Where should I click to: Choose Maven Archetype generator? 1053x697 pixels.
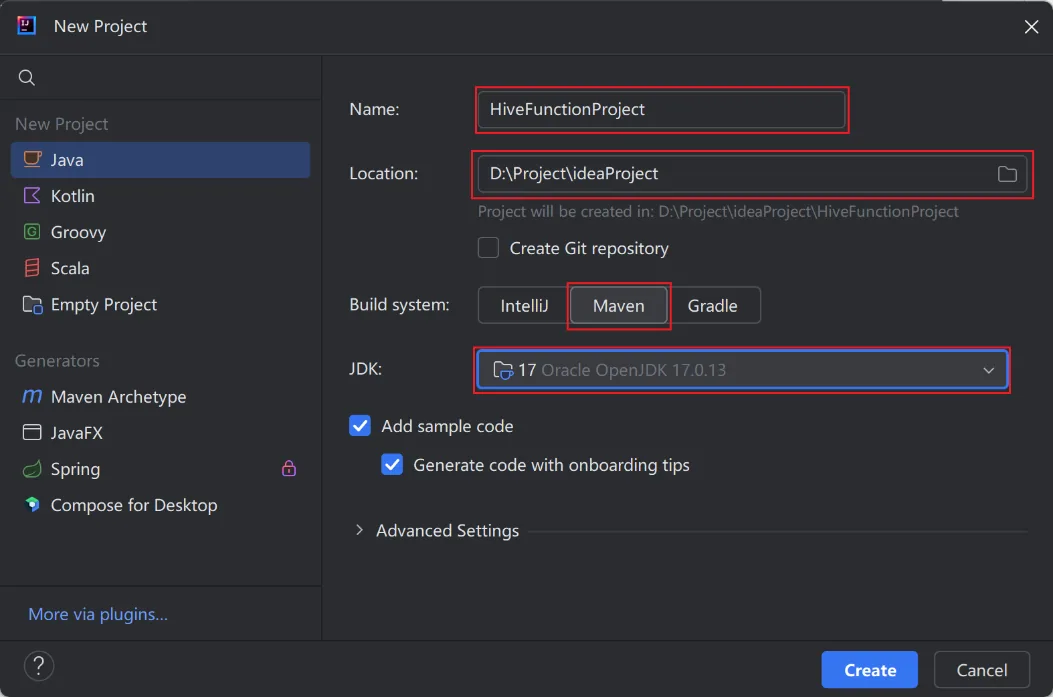161,397
